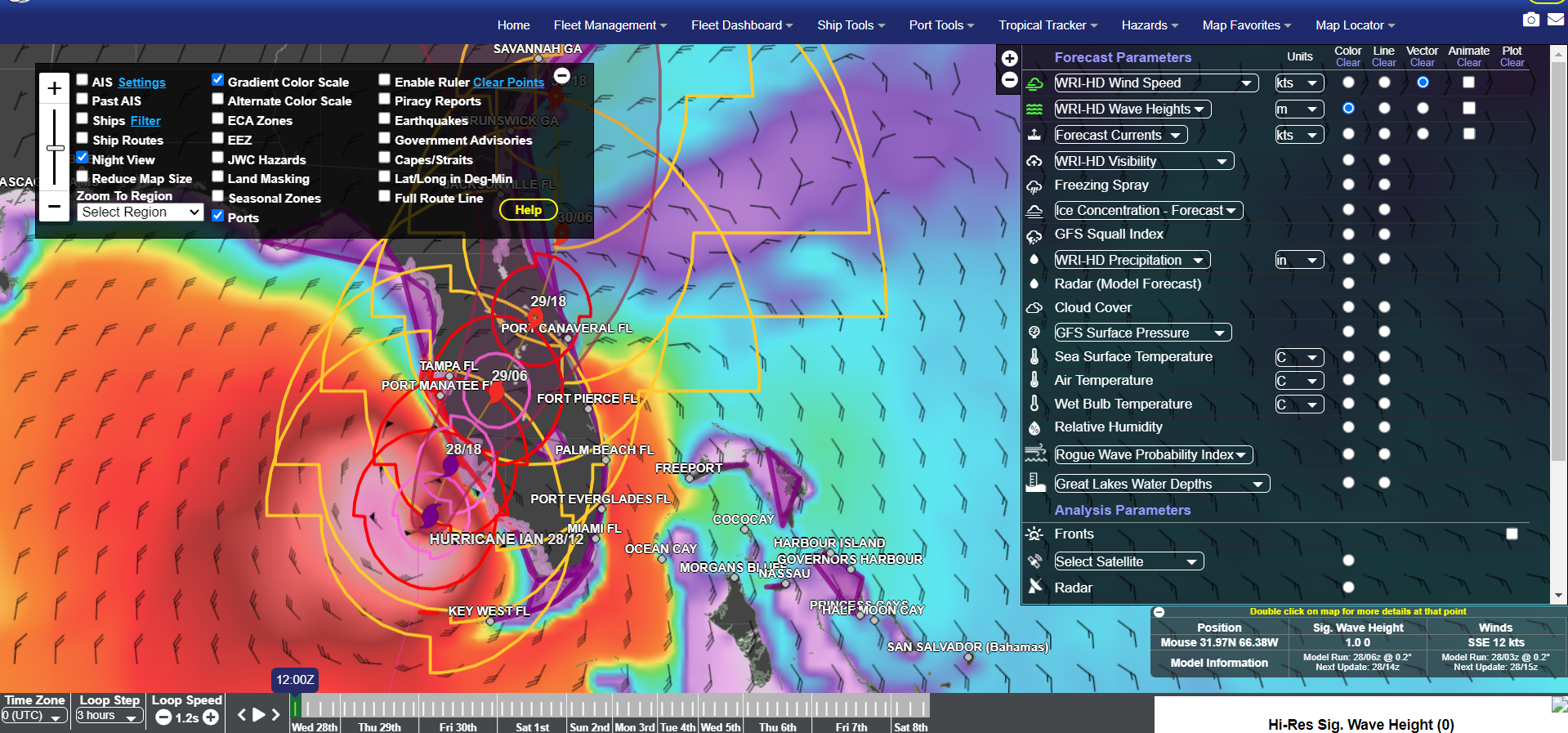Enable the ECA Zones checkbox
The width and height of the screenshot is (1568, 733).
[218, 118]
